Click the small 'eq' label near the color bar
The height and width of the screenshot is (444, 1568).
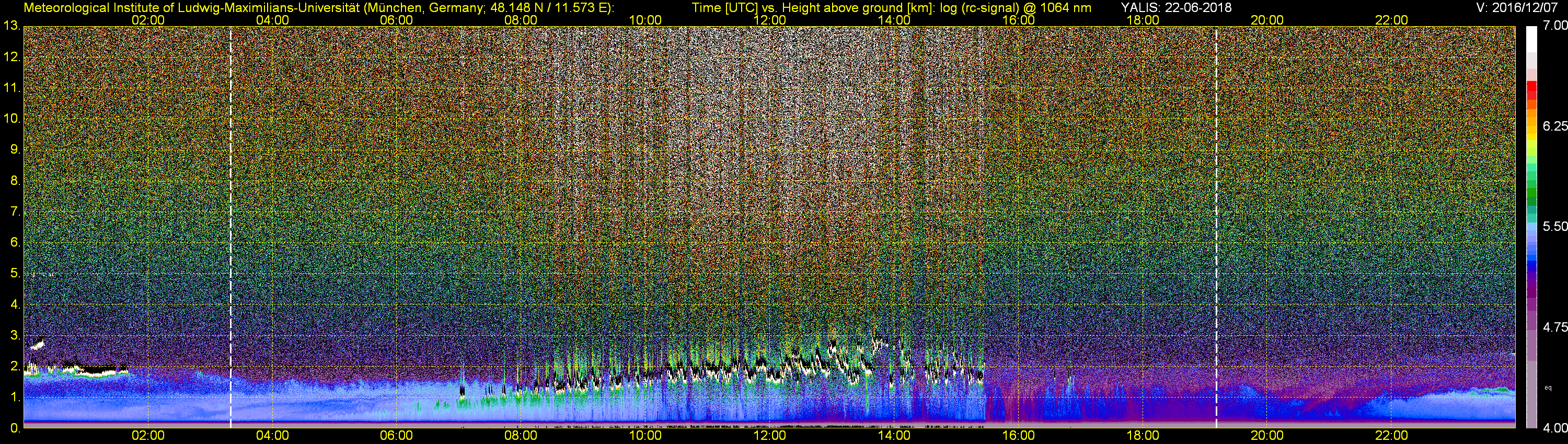point(1548,388)
